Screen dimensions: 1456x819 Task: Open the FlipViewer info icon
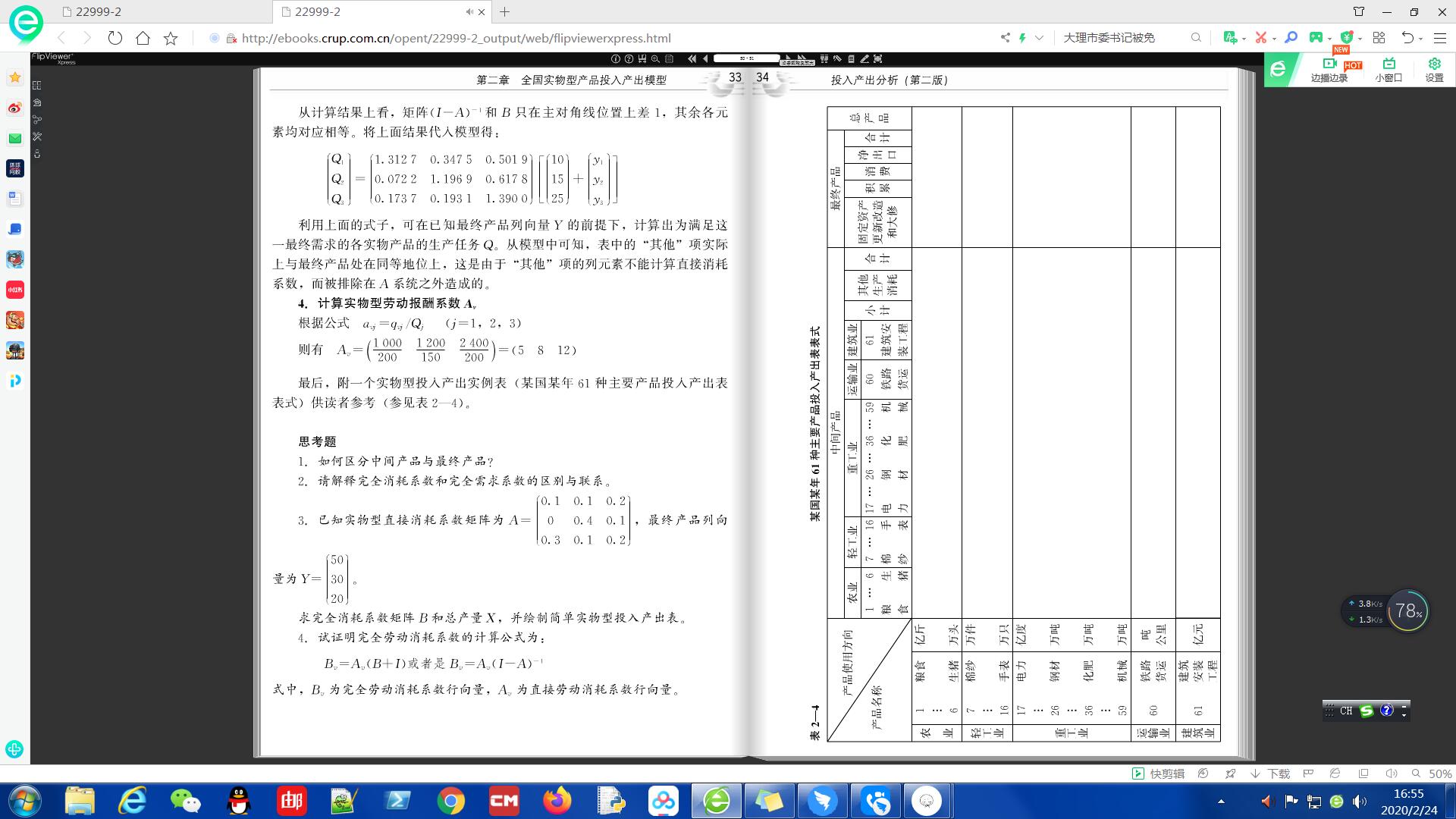click(x=615, y=58)
